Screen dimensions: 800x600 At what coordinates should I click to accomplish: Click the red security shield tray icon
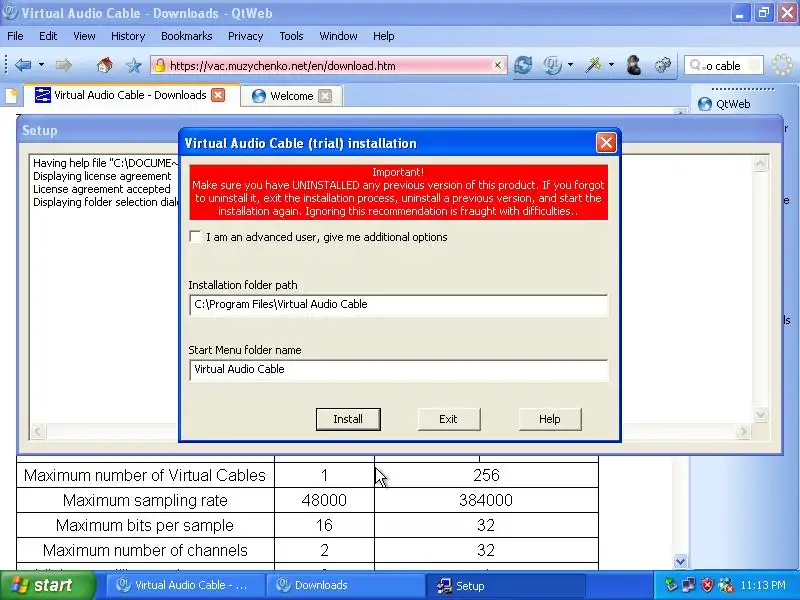707,585
